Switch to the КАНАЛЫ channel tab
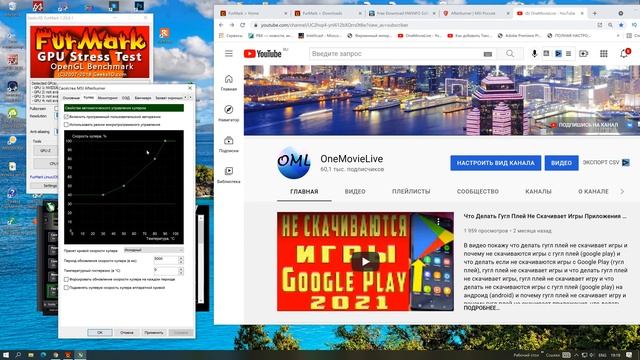 (x=538, y=191)
